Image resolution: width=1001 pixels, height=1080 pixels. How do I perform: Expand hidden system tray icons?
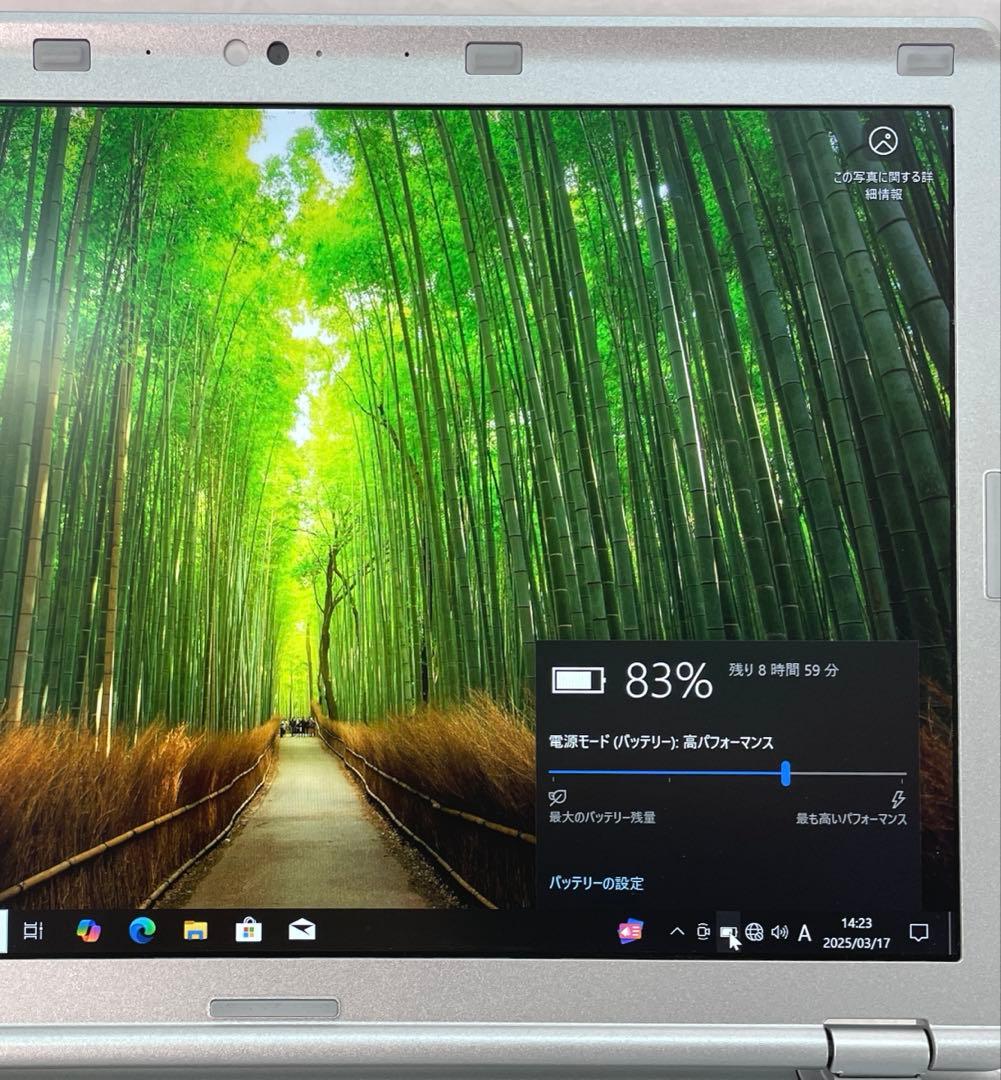point(677,932)
